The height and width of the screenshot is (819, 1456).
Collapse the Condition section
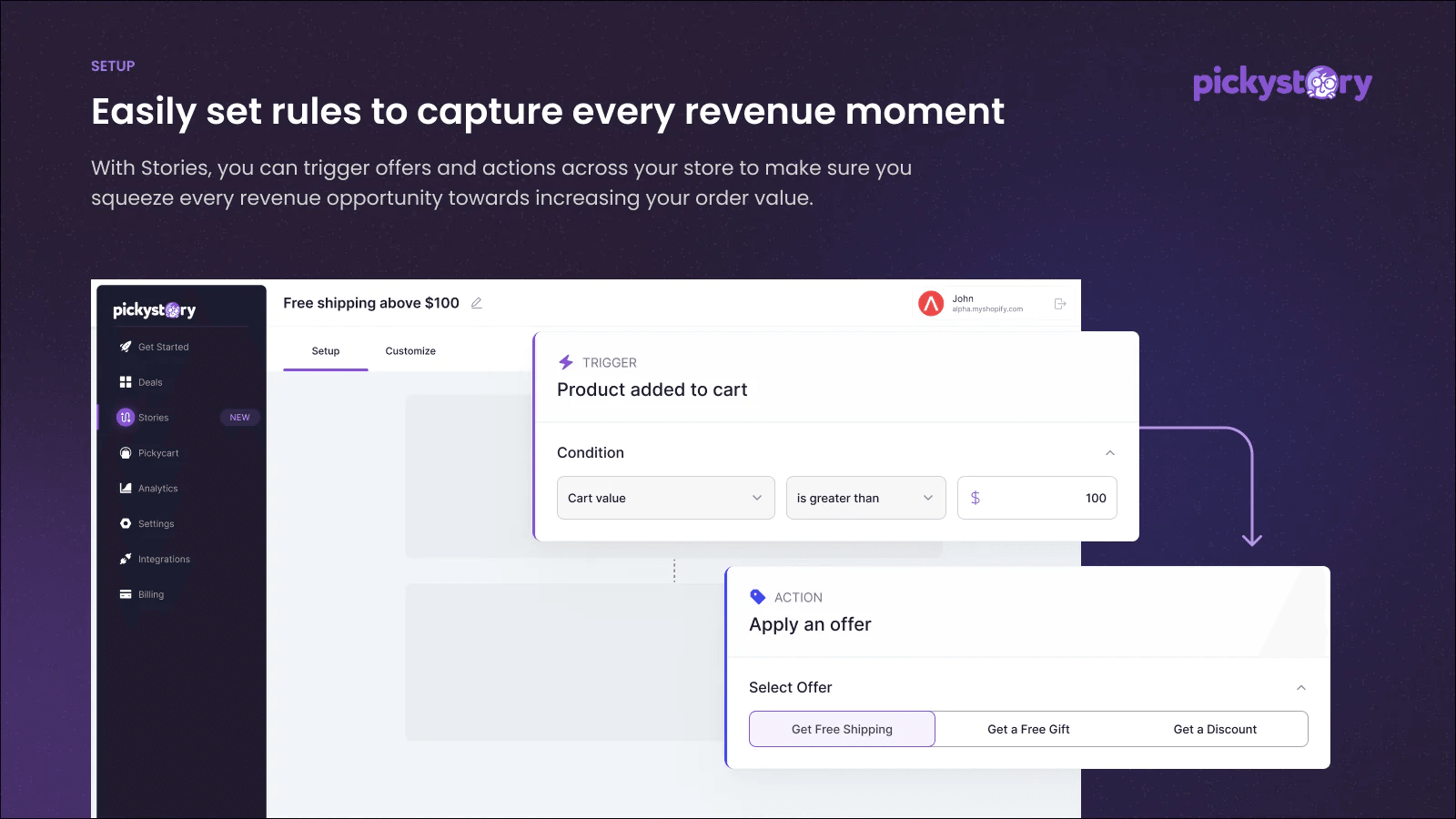tap(1109, 452)
